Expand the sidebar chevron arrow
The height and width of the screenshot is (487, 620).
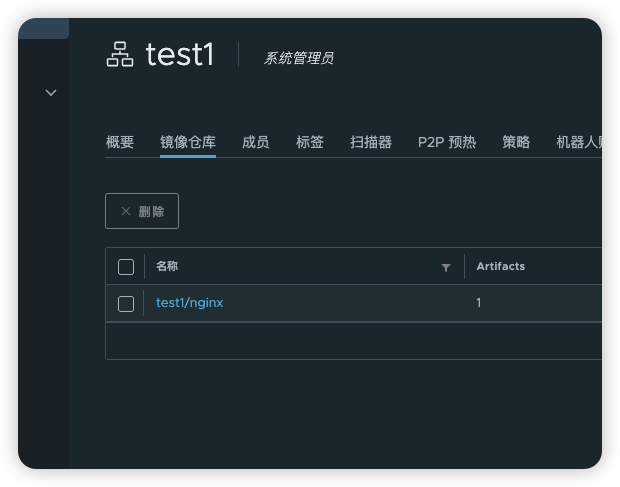click(51, 93)
